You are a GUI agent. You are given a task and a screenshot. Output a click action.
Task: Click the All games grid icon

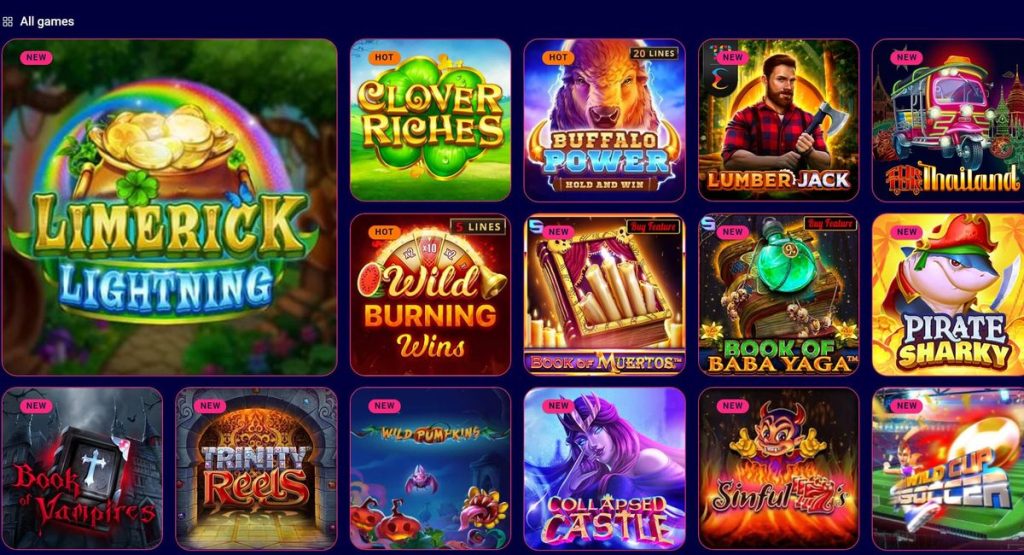(8, 22)
